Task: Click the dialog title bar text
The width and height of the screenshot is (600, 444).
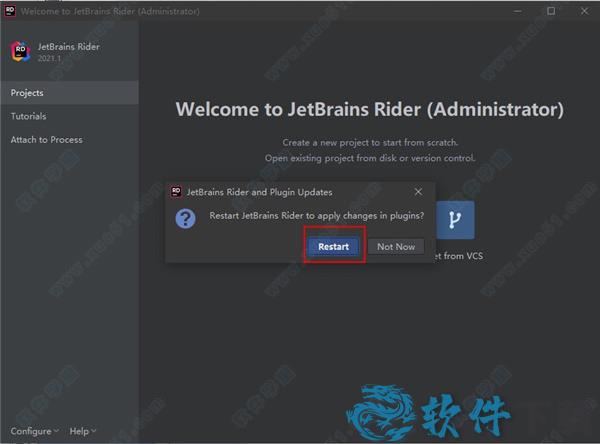Action: [x=259, y=191]
